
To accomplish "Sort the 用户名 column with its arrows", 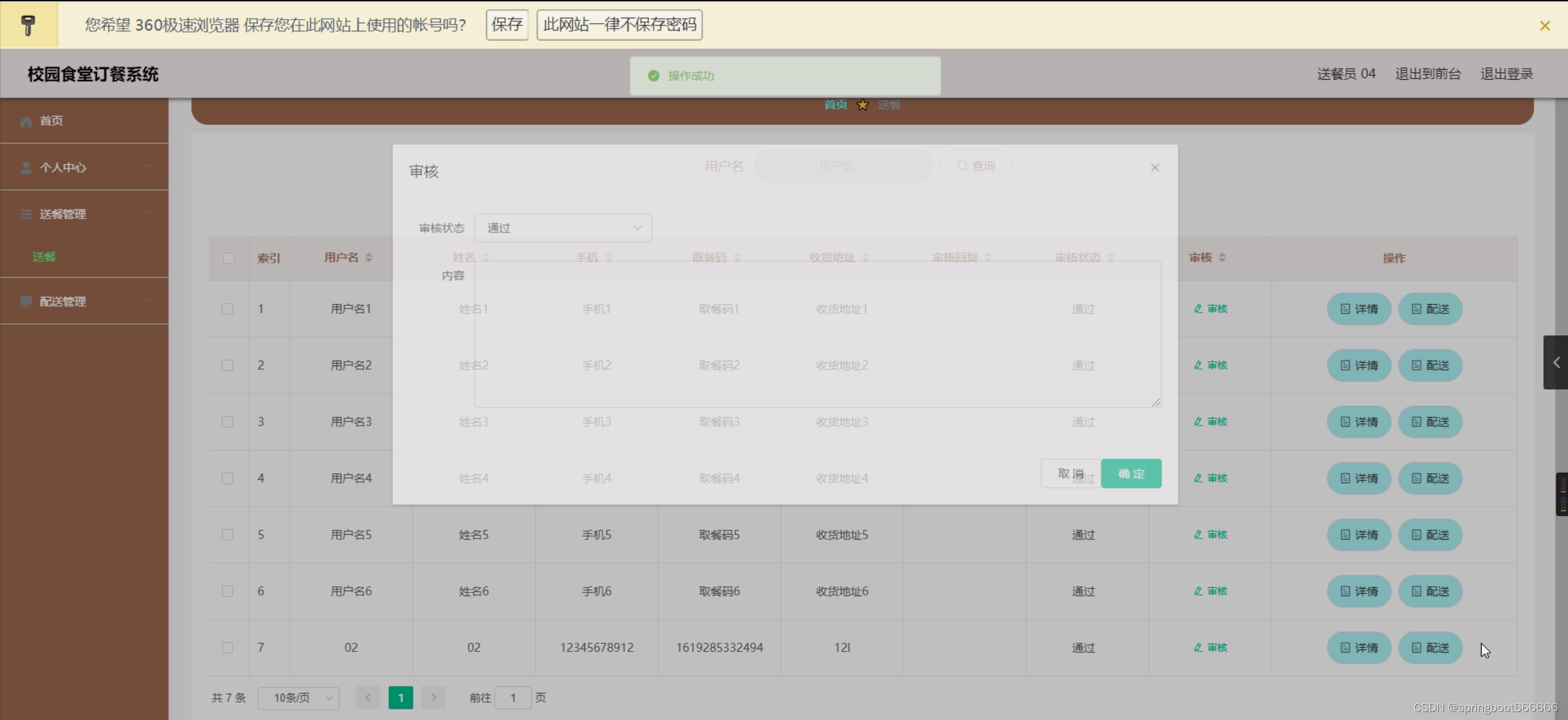I will click(369, 258).
